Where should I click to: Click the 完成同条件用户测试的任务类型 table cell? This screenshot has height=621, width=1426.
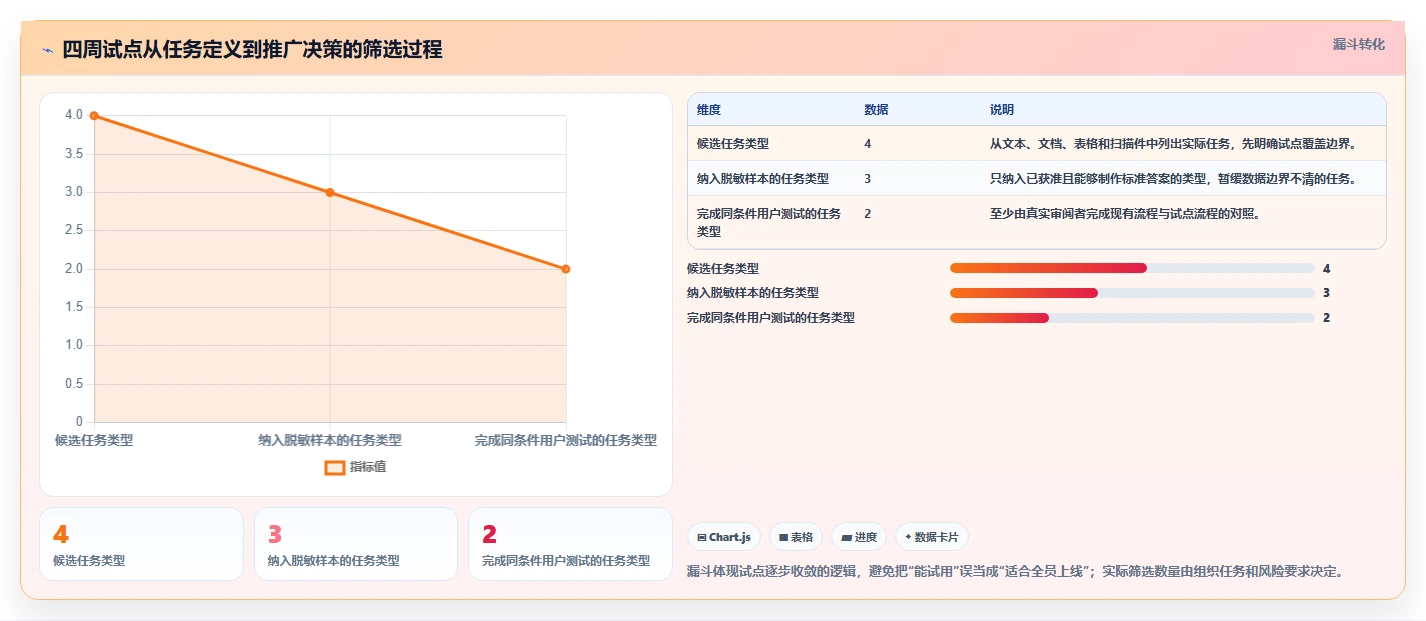click(x=769, y=222)
